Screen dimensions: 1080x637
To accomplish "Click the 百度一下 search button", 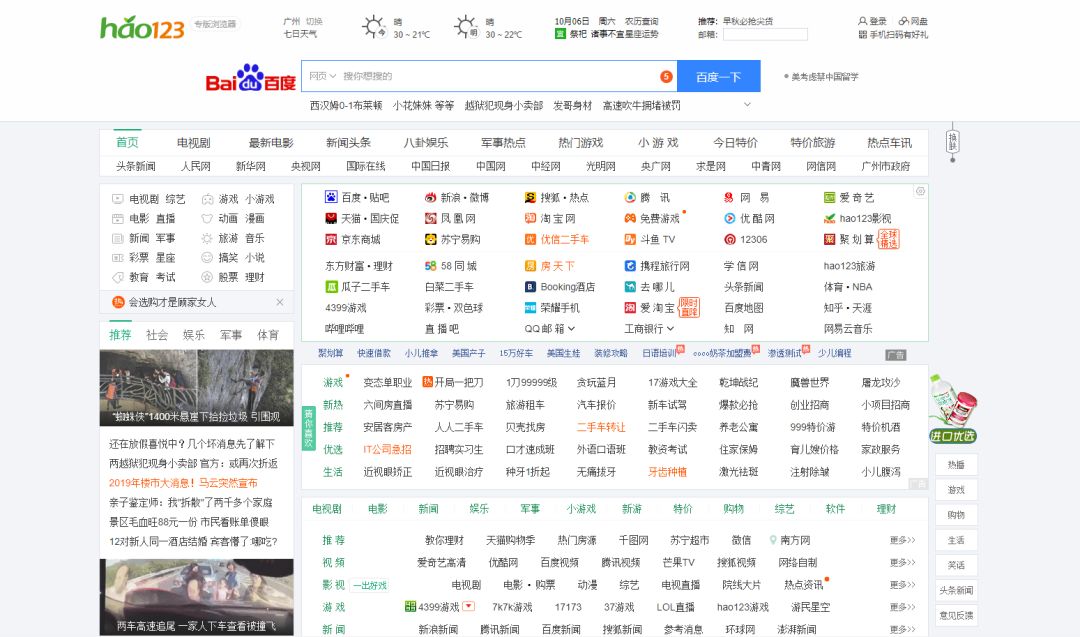I will pyautogui.click(x=718, y=76).
